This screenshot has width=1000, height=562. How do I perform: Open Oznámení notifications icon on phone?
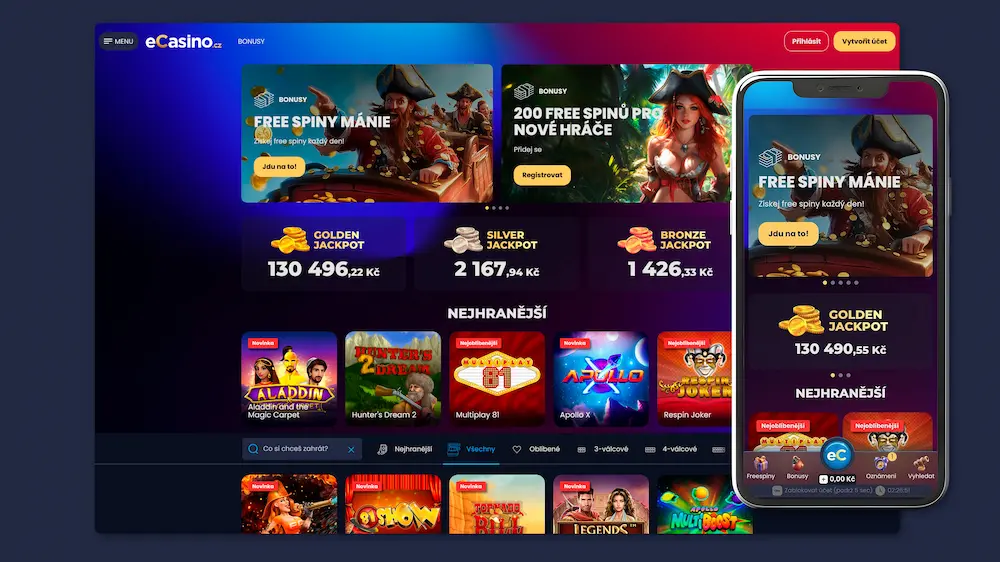tap(881, 467)
